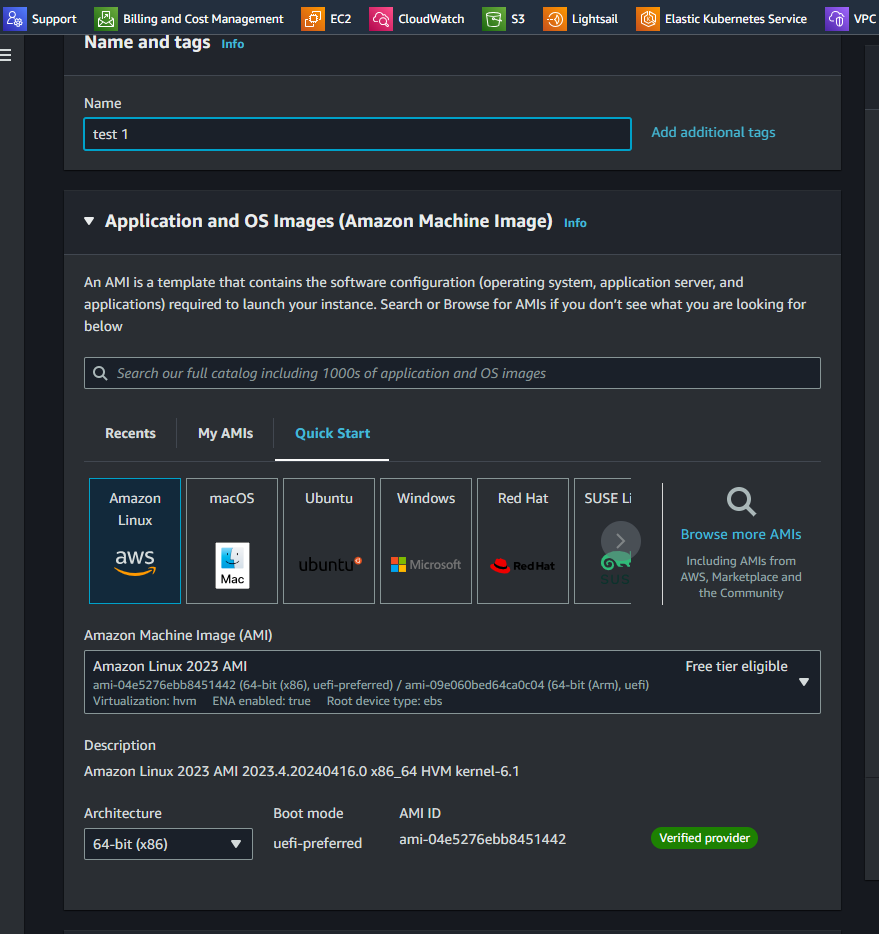Select the Windows AMI tile
The image size is (879, 934).
pos(426,541)
